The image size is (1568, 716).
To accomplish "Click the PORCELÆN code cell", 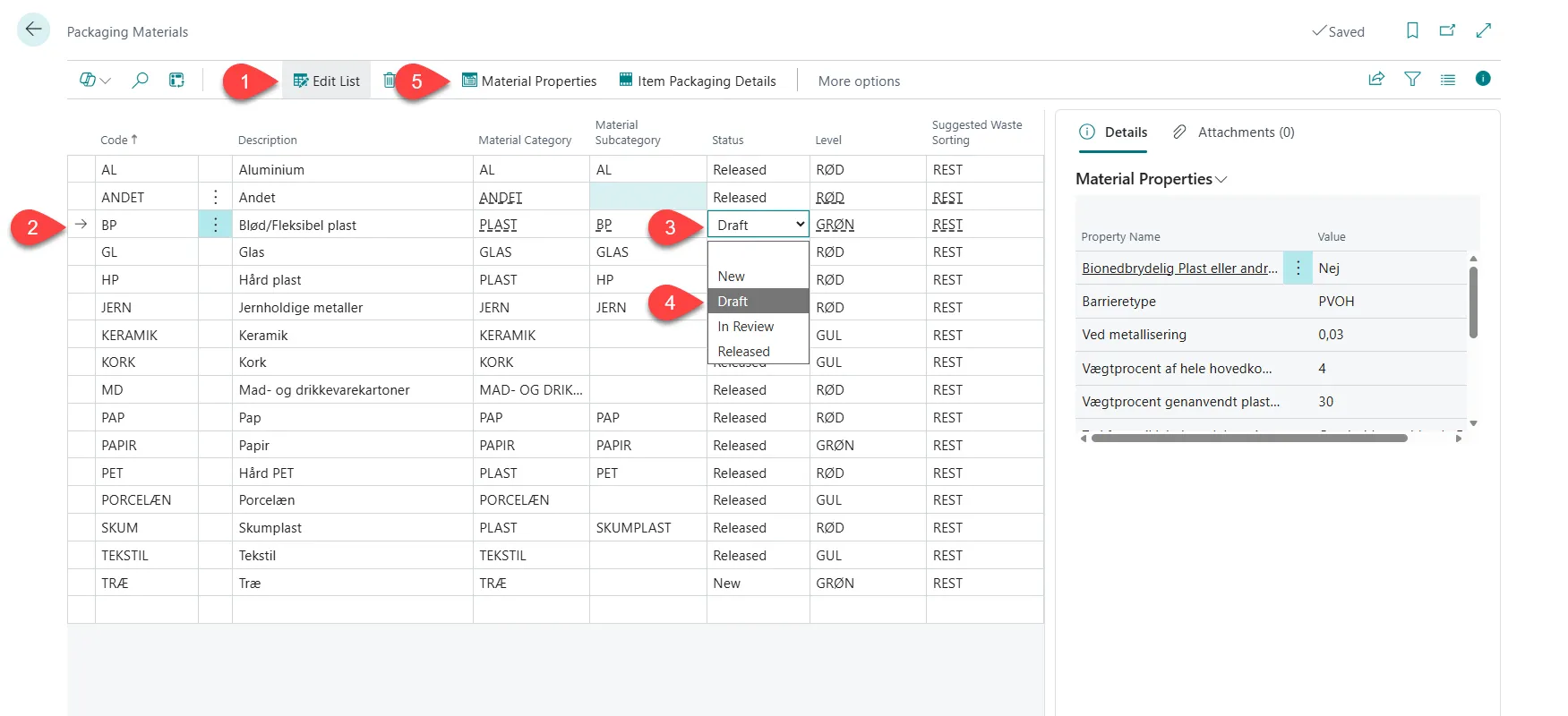I will click(147, 500).
